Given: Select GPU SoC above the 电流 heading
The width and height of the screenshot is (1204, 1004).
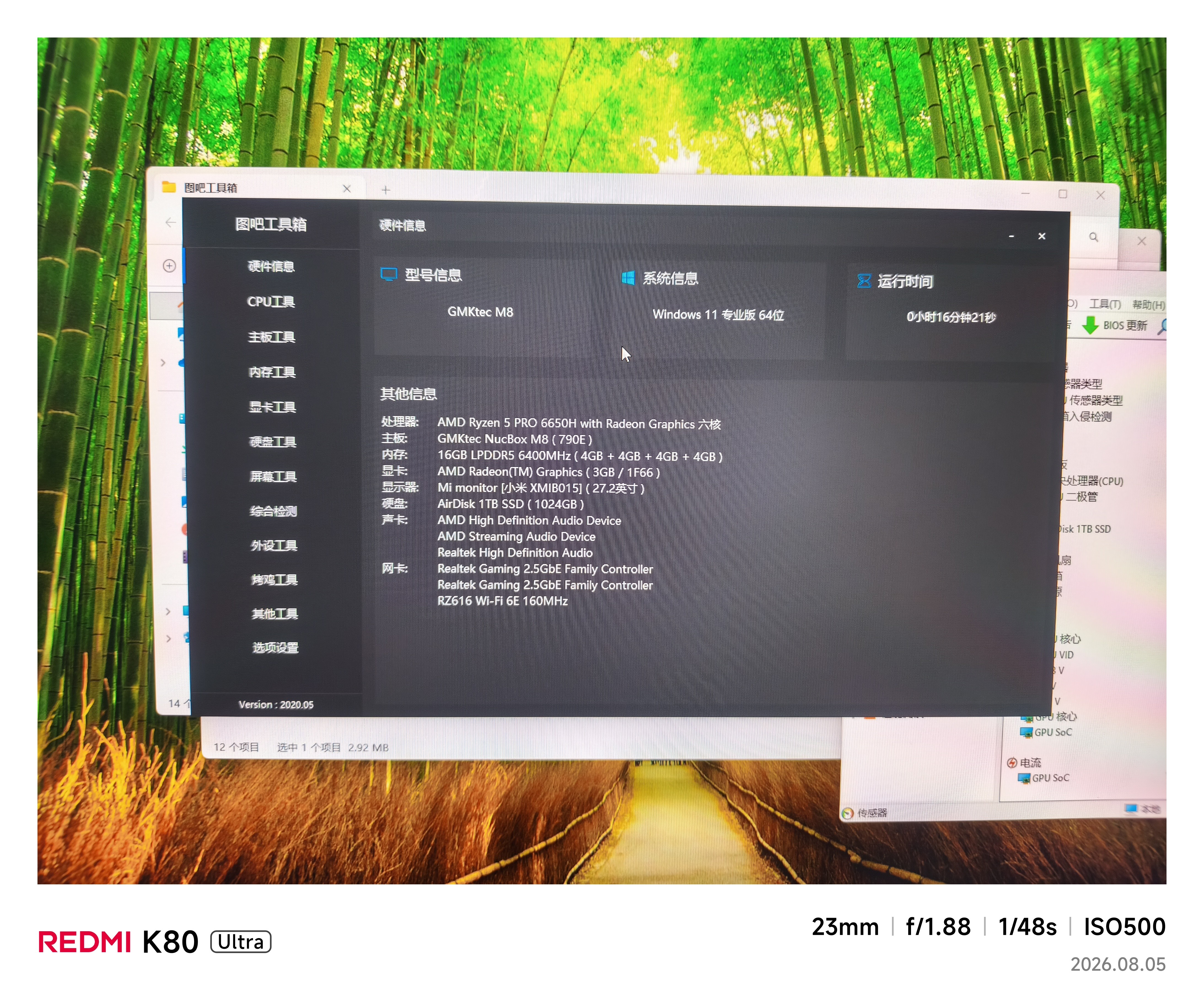Looking at the screenshot, I should coord(1046,732).
